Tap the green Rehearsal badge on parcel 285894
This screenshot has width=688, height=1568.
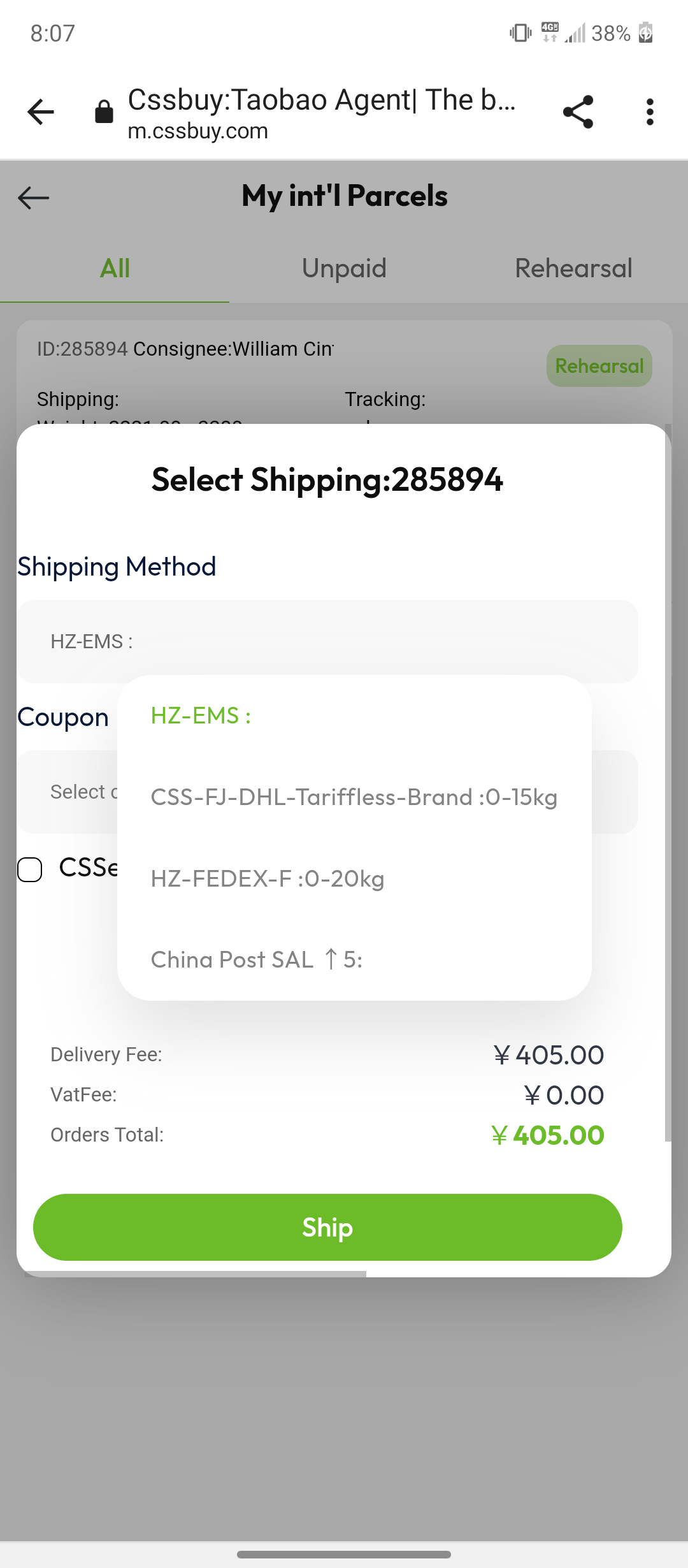click(599, 365)
